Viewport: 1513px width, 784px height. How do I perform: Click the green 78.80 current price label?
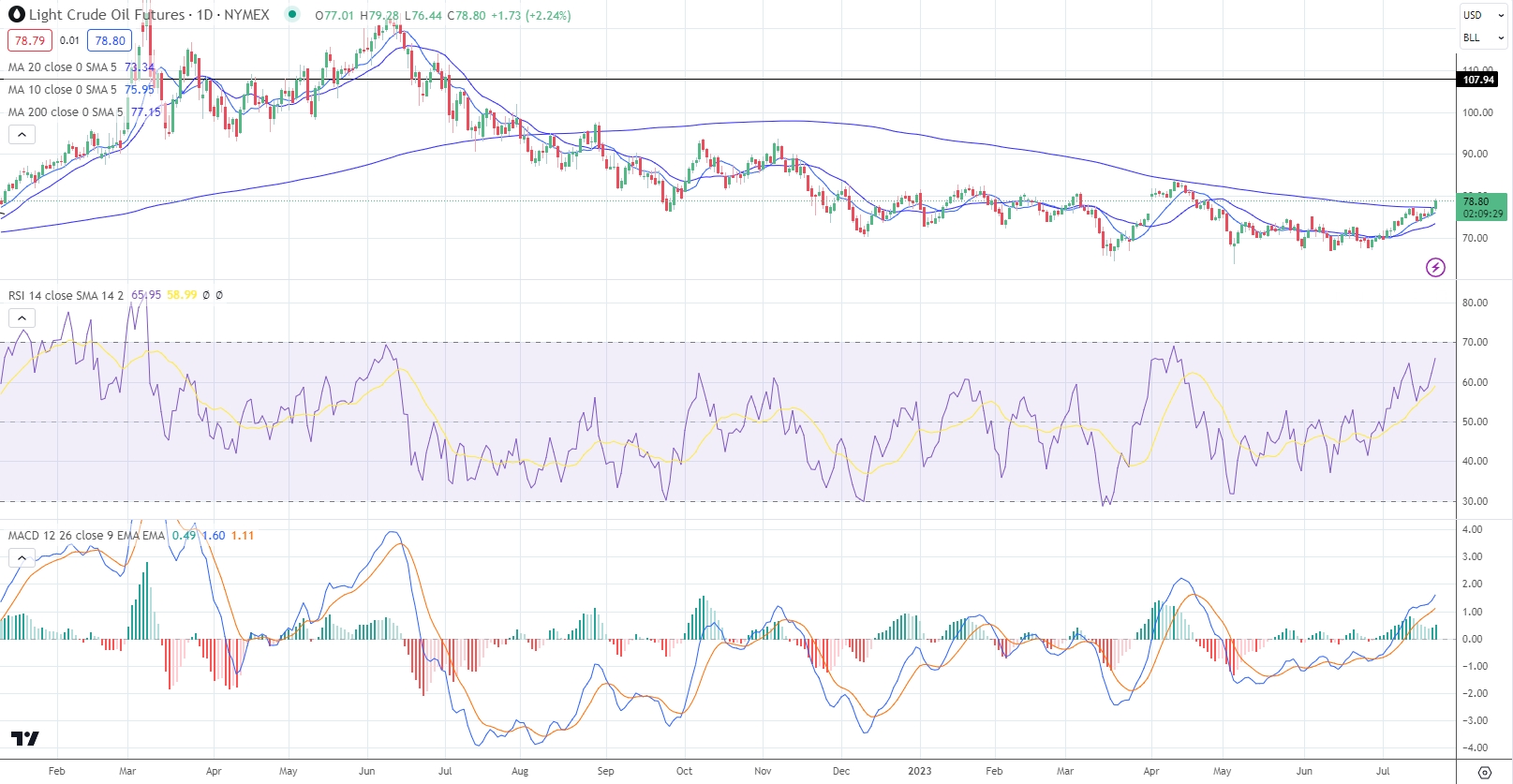(x=1482, y=207)
